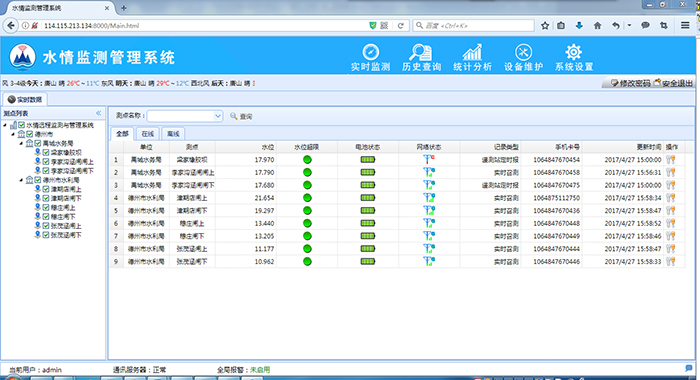The image size is (700, 380).
Task: Click the battery status icon in row 2
Action: pyautogui.click(x=368, y=172)
